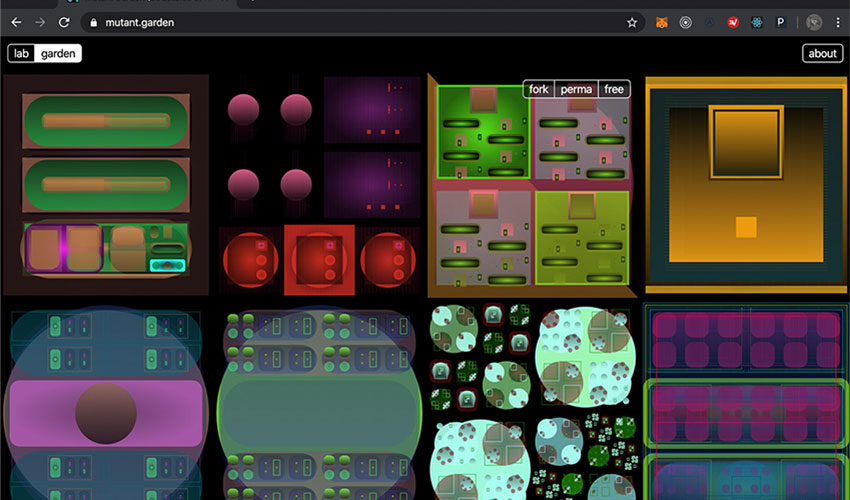Open the React Developer Tools extension
Image resolution: width=850 pixels, height=500 pixels.
tap(757, 22)
